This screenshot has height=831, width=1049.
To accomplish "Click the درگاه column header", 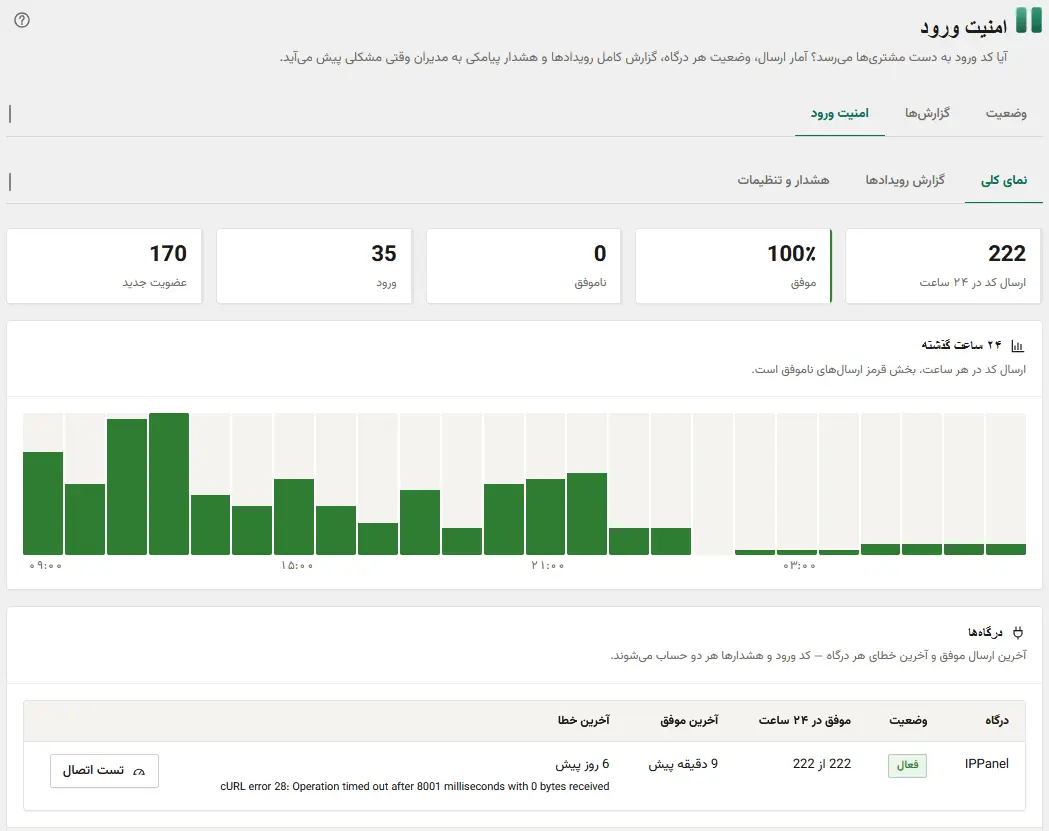I will pos(997,721).
